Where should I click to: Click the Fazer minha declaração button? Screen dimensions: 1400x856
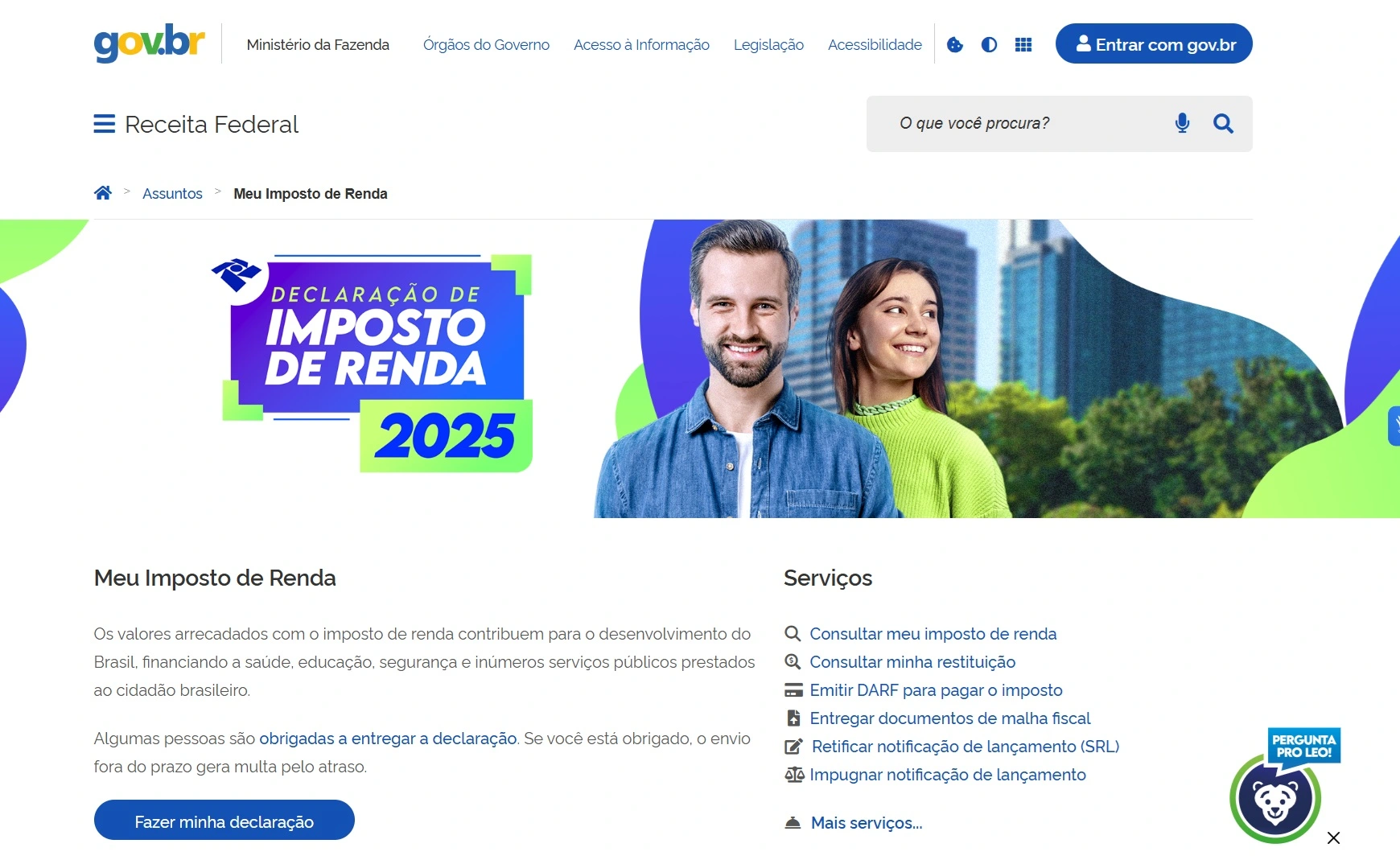click(x=224, y=821)
